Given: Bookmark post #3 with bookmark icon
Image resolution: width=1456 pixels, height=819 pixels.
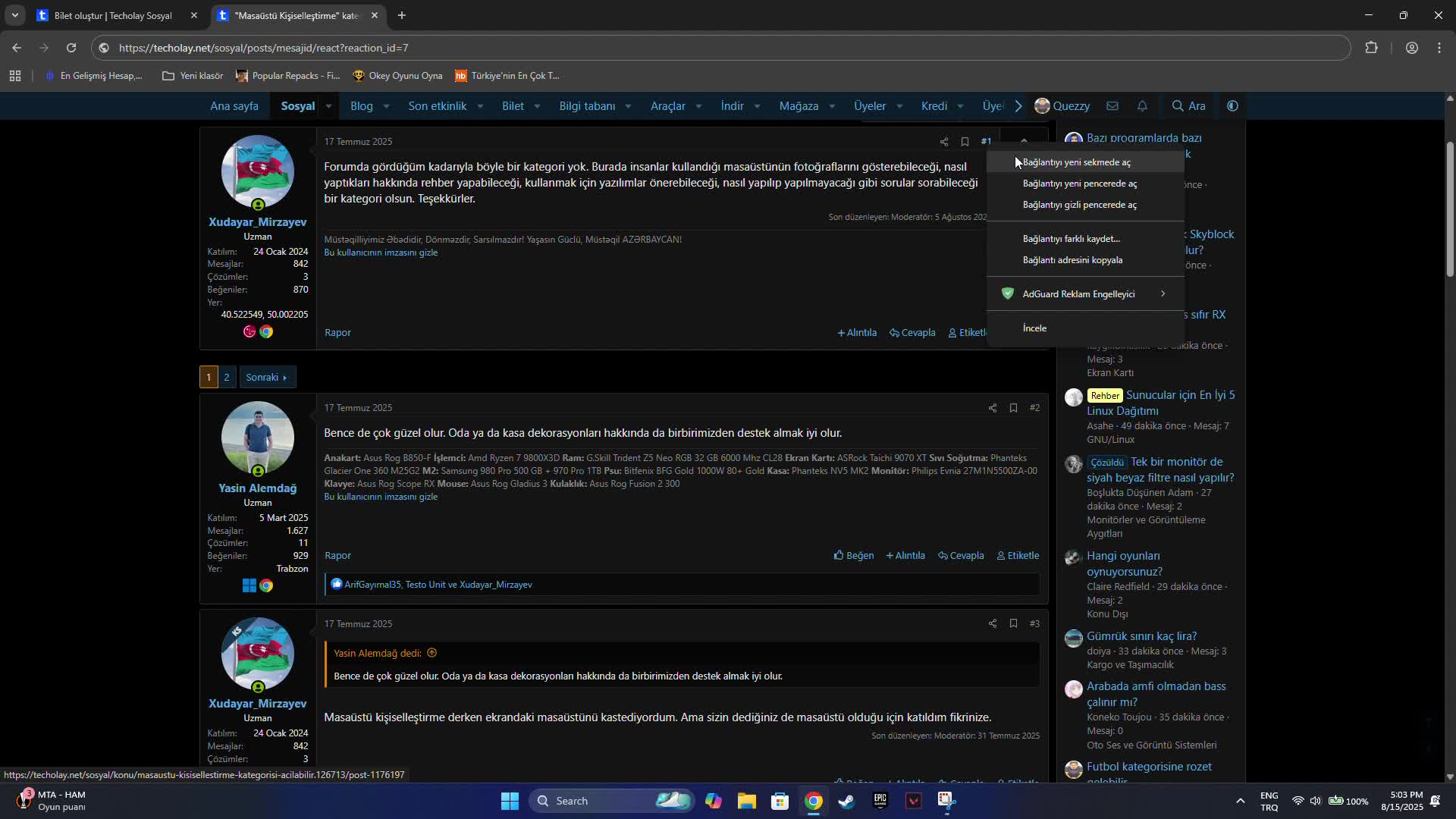Looking at the screenshot, I should pyautogui.click(x=1013, y=623).
